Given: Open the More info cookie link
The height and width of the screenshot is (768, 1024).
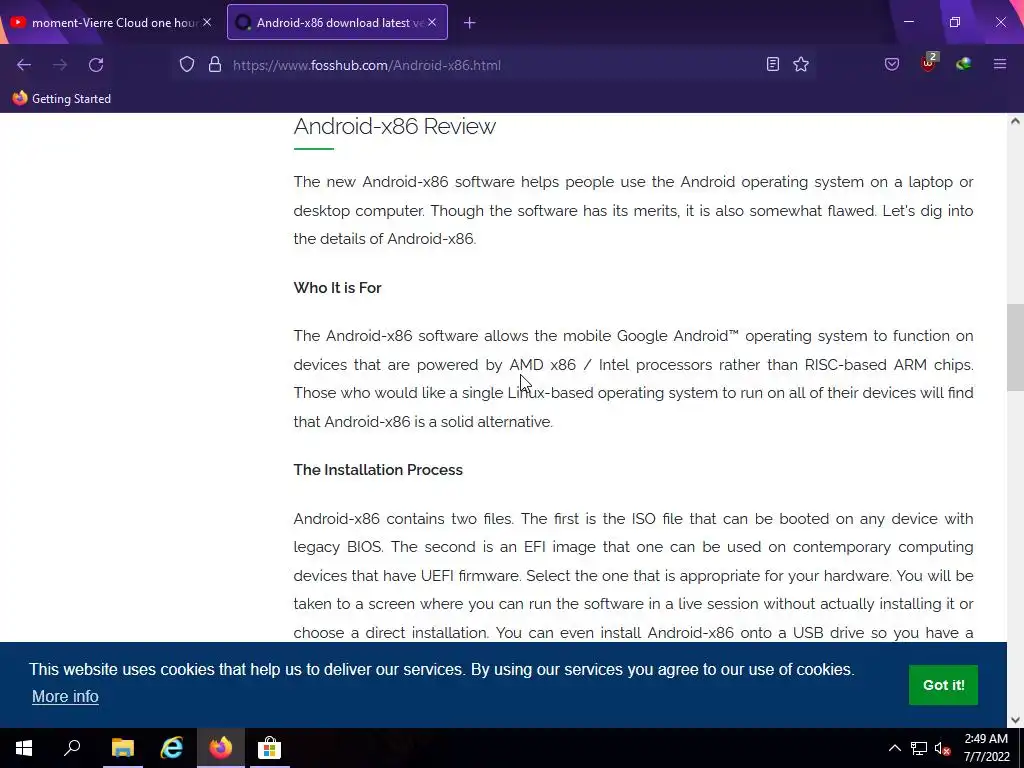Looking at the screenshot, I should [x=65, y=696].
